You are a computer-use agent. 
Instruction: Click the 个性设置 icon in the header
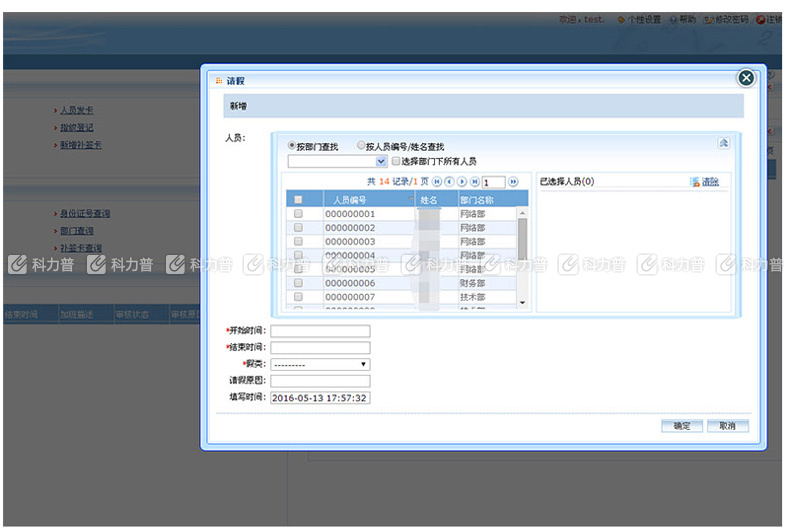621,20
